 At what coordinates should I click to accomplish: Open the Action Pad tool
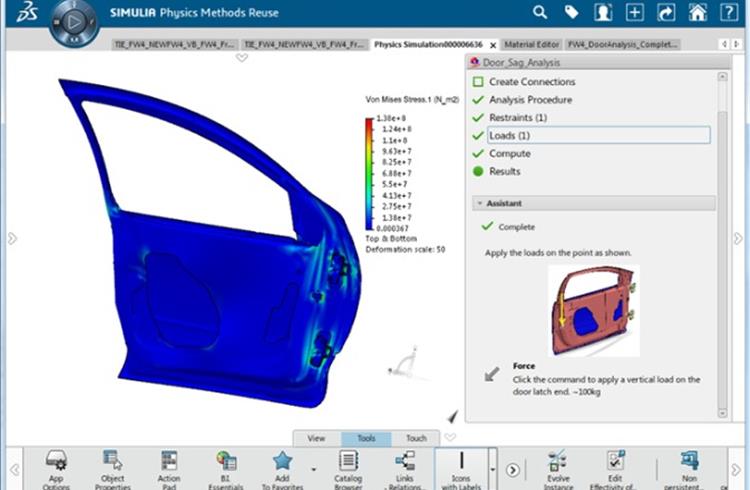click(x=169, y=470)
